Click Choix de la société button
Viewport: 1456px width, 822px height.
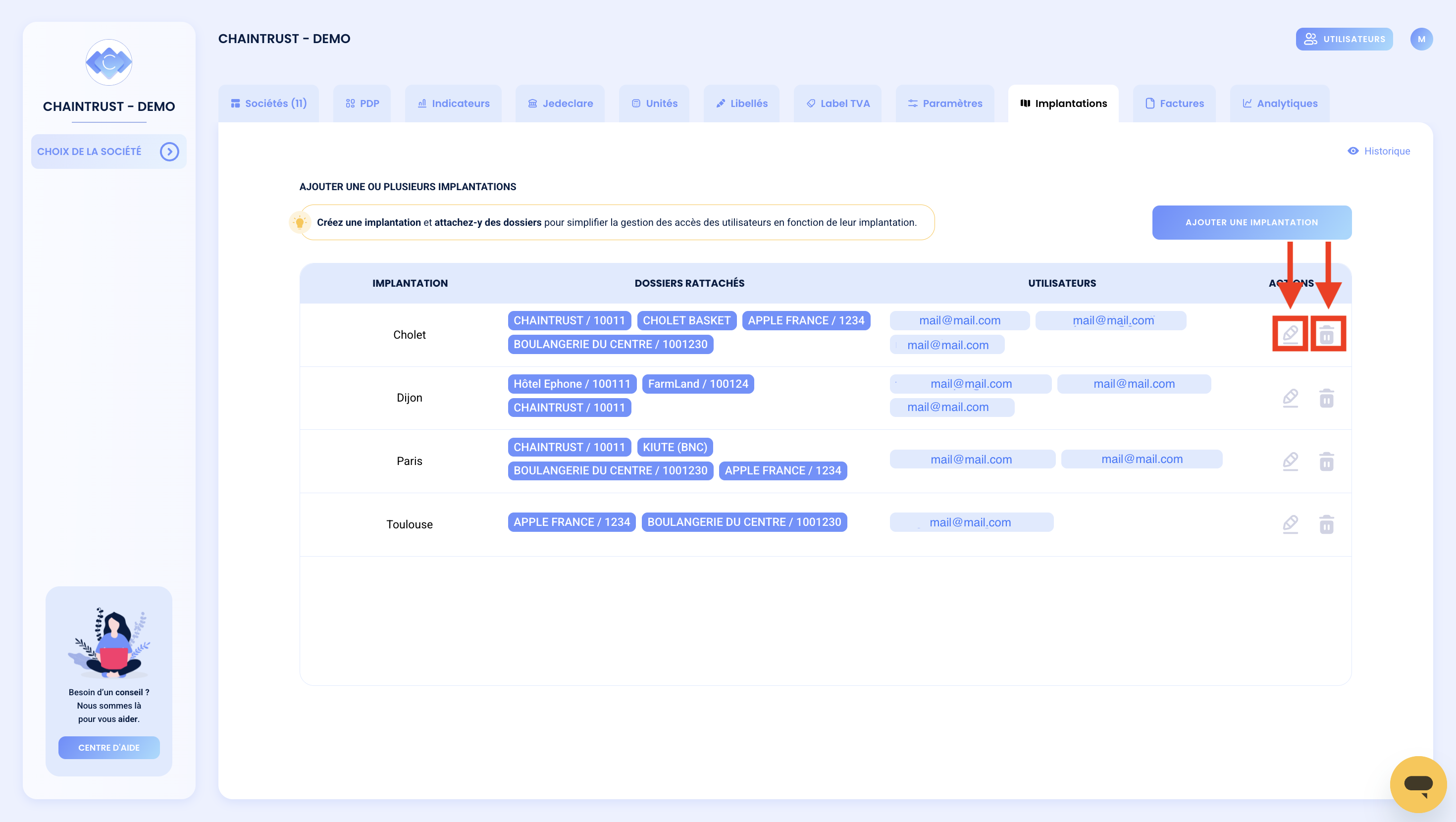pos(108,152)
